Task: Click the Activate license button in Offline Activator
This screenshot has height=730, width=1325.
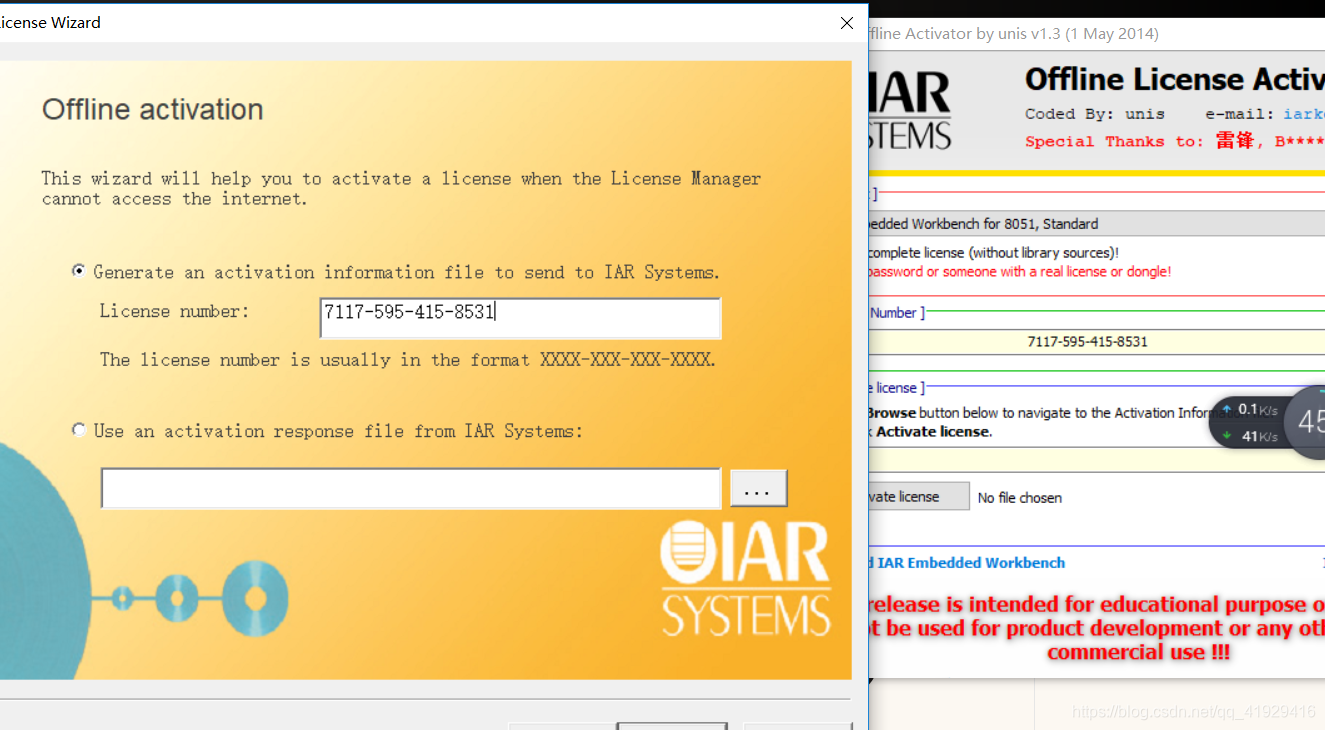Action: click(918, 496)
